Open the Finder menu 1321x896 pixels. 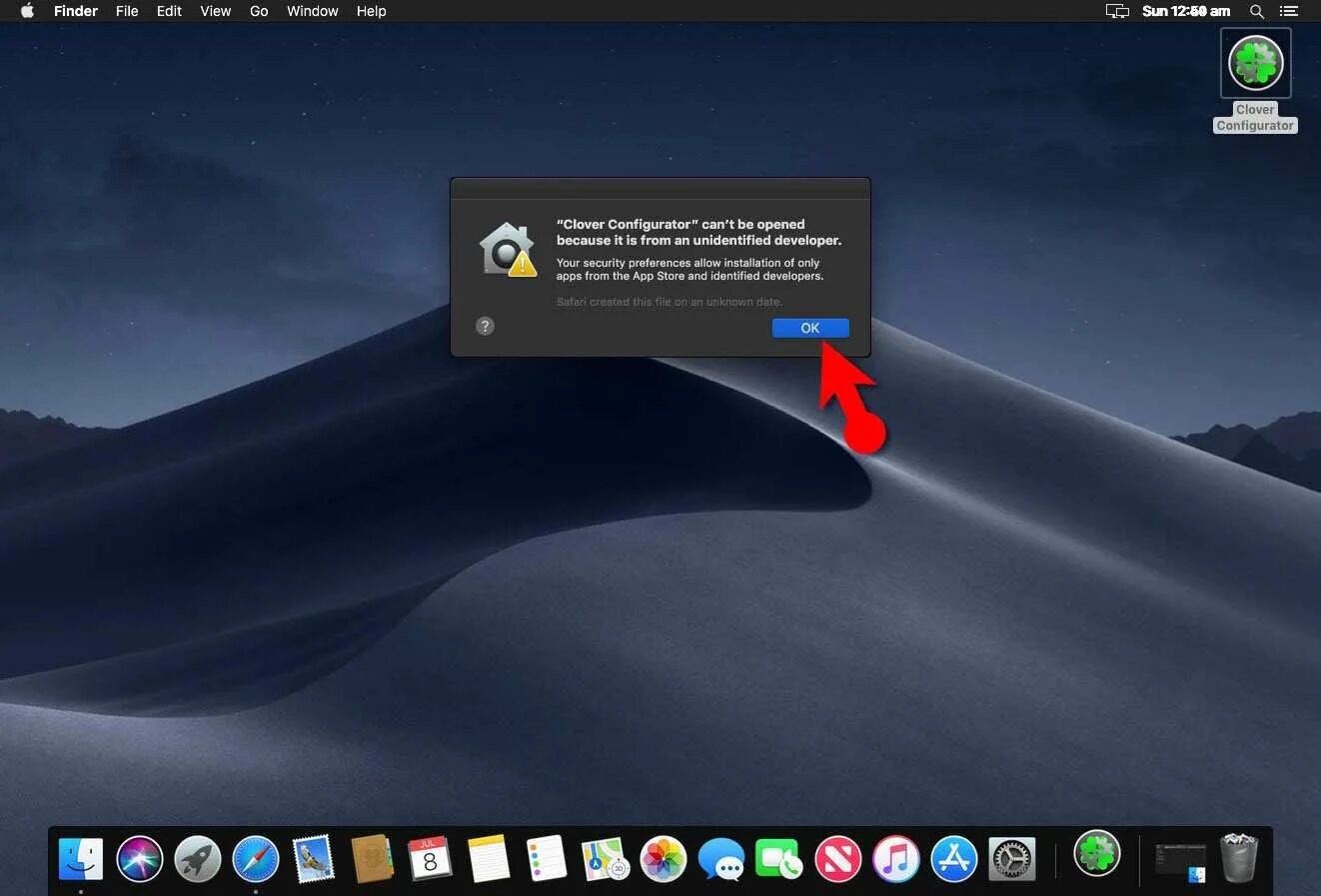pyautogui.click(x=76, y=11)
